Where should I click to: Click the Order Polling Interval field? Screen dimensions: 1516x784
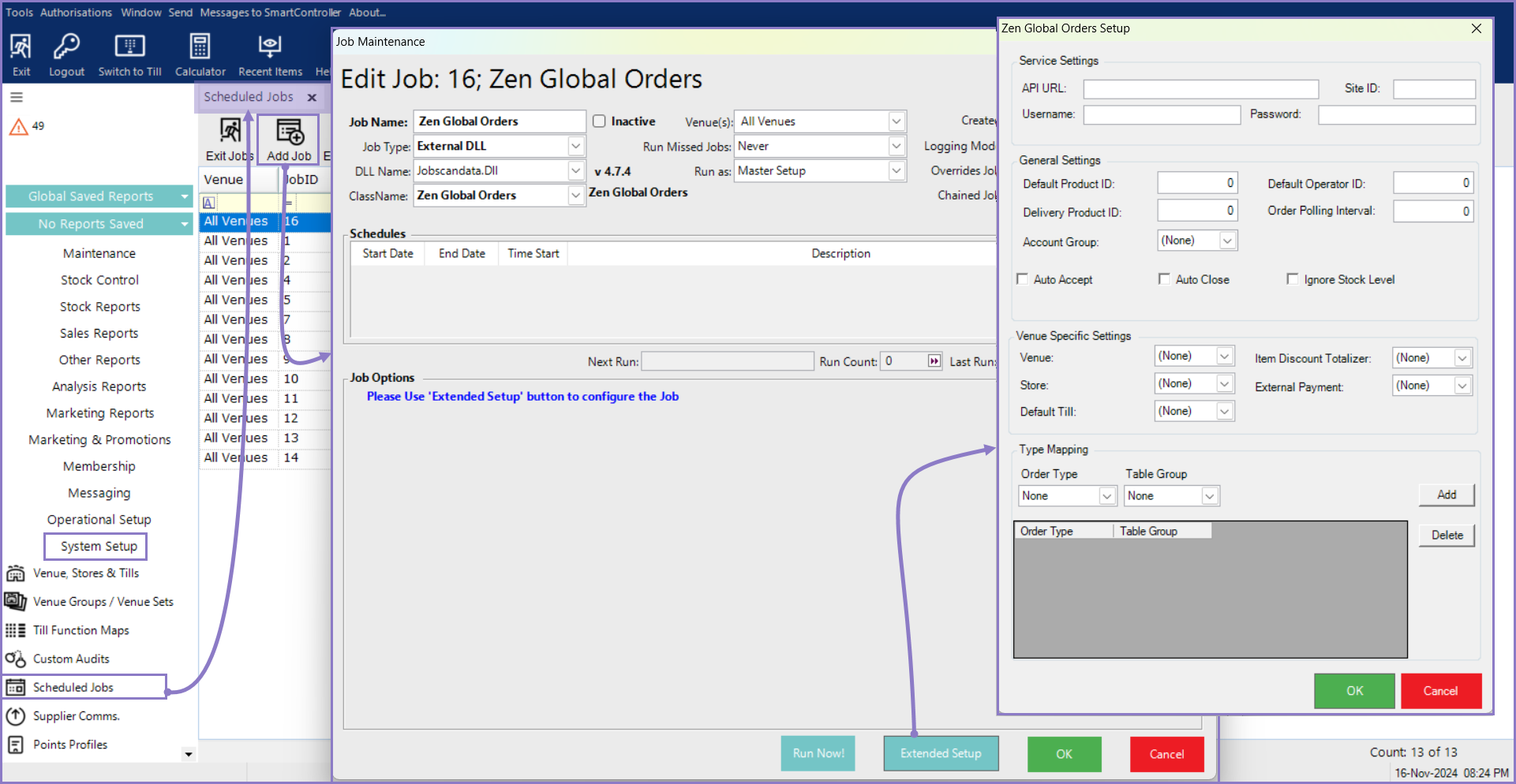(1433, 211)
